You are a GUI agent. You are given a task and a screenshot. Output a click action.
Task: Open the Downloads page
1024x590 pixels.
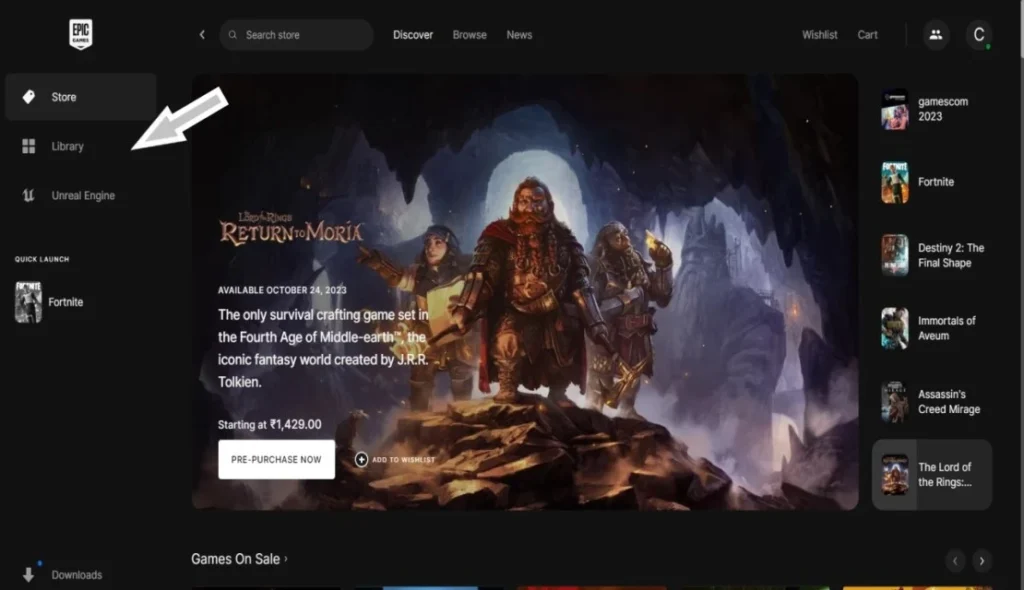pyautogui.click(x=76, y=575)
